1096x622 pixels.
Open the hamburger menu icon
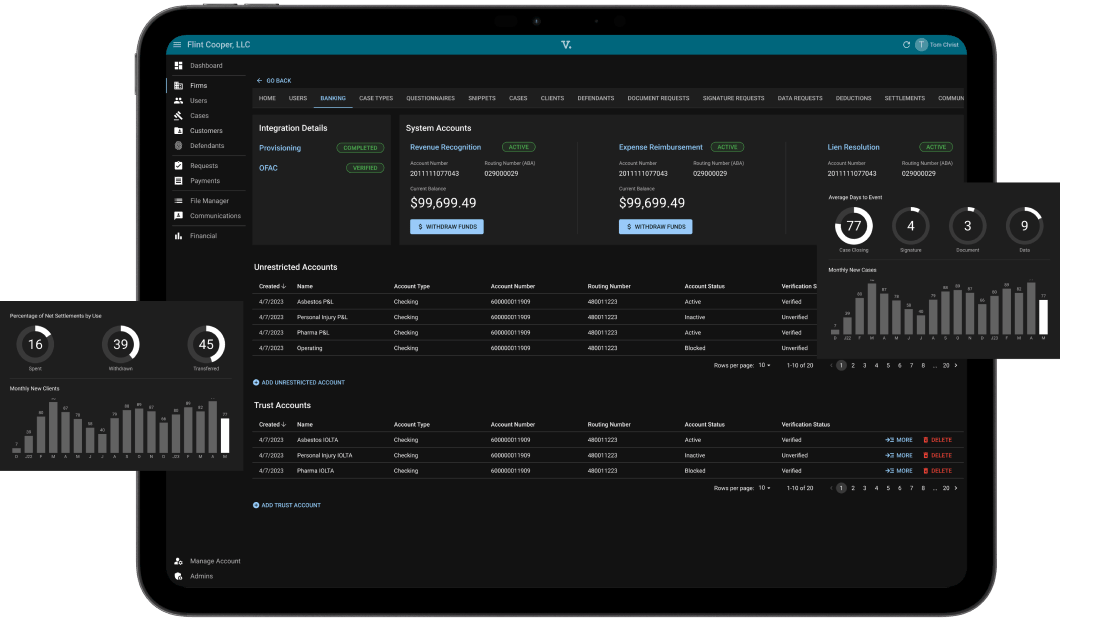(x=178, y=45)
